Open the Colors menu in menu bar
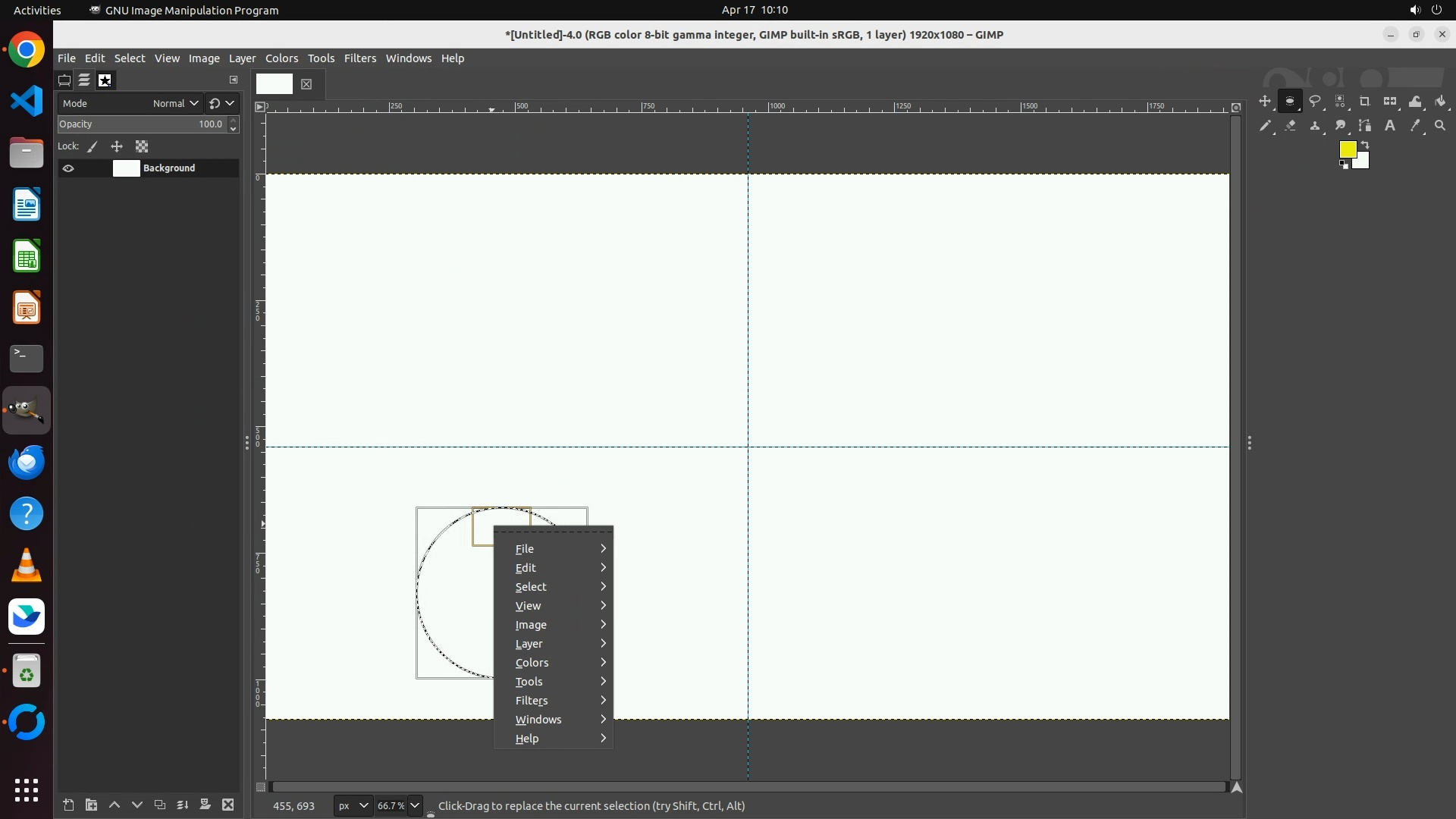Image resolution: width=1456 pixels, height=819 pixels. pos(281,58)
